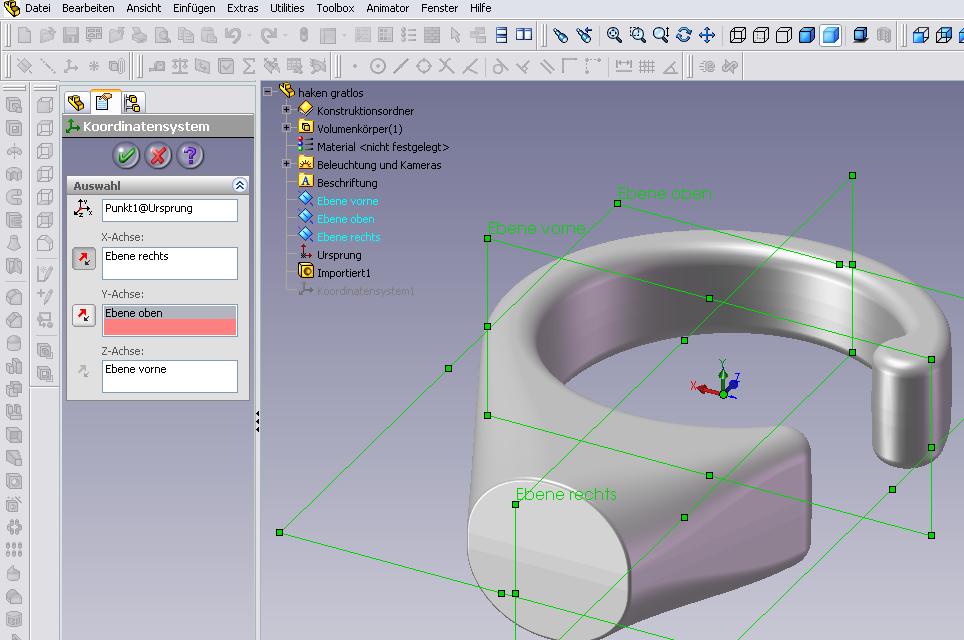Click the Zoom to Fit icon
The image size is (964, 640).
tap(614, 35)
